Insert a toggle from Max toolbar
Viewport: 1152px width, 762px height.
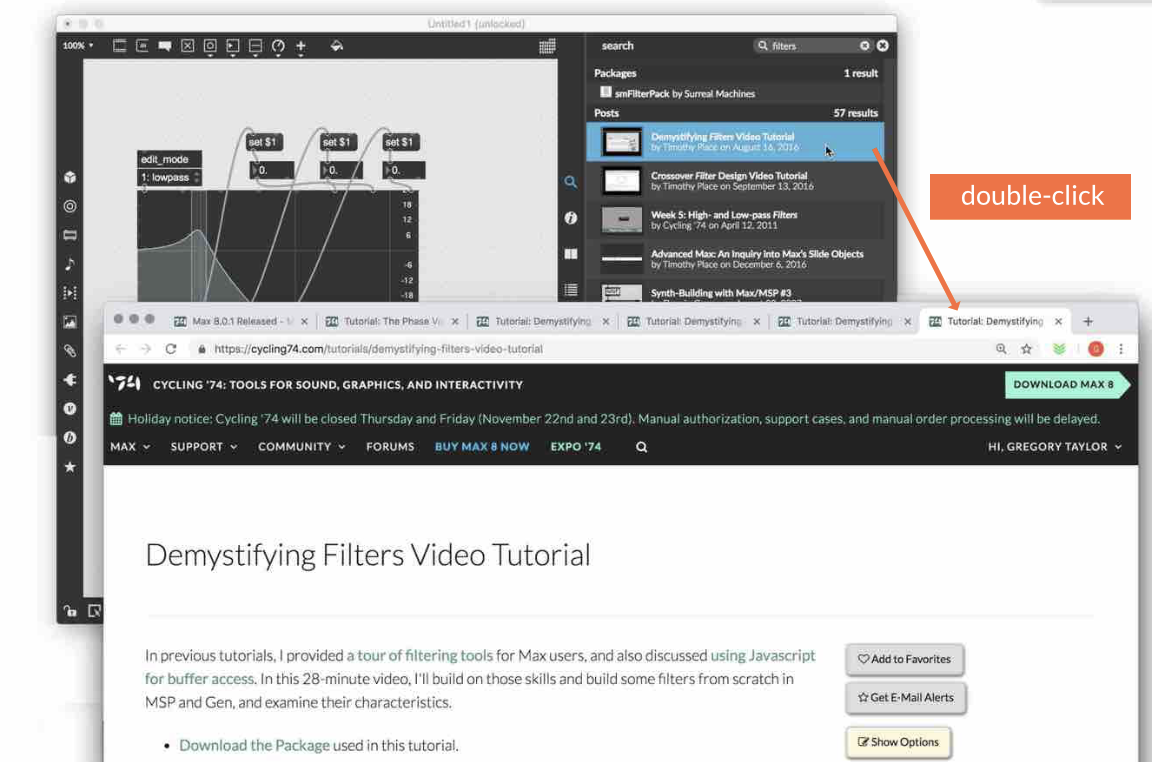188,46
